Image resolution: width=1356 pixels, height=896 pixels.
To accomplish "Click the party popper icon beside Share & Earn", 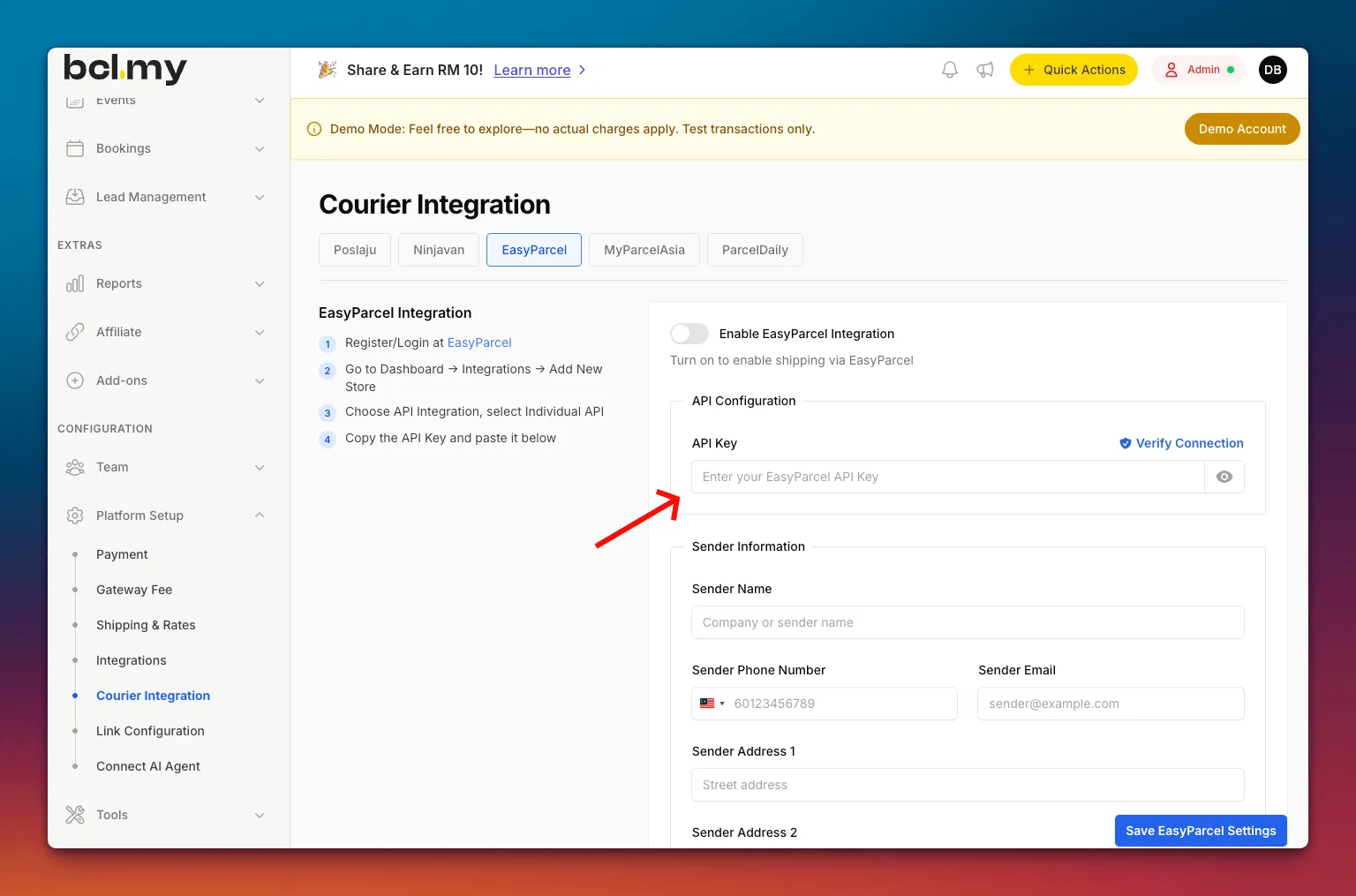I will pyautogui.click(x=328, y=70).
